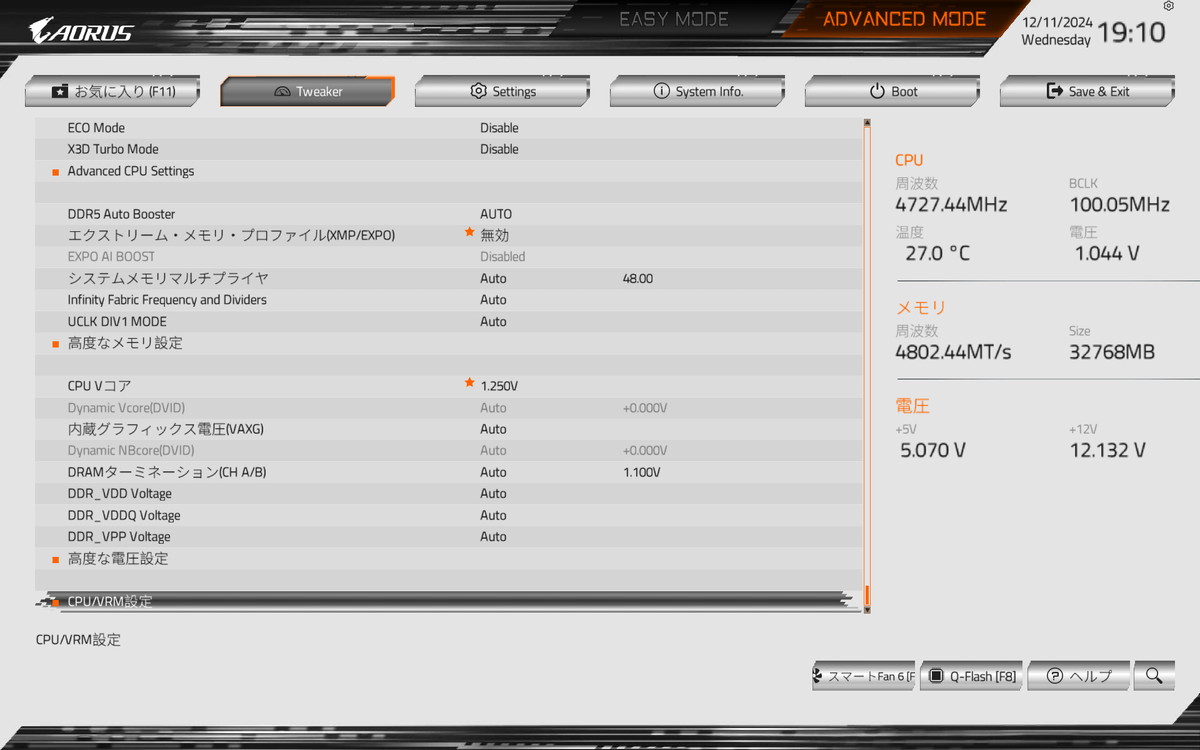The image size is (1200, 750).
Task: Change DDR5 Auto Booster AUTO value
Action: [496, 214]
